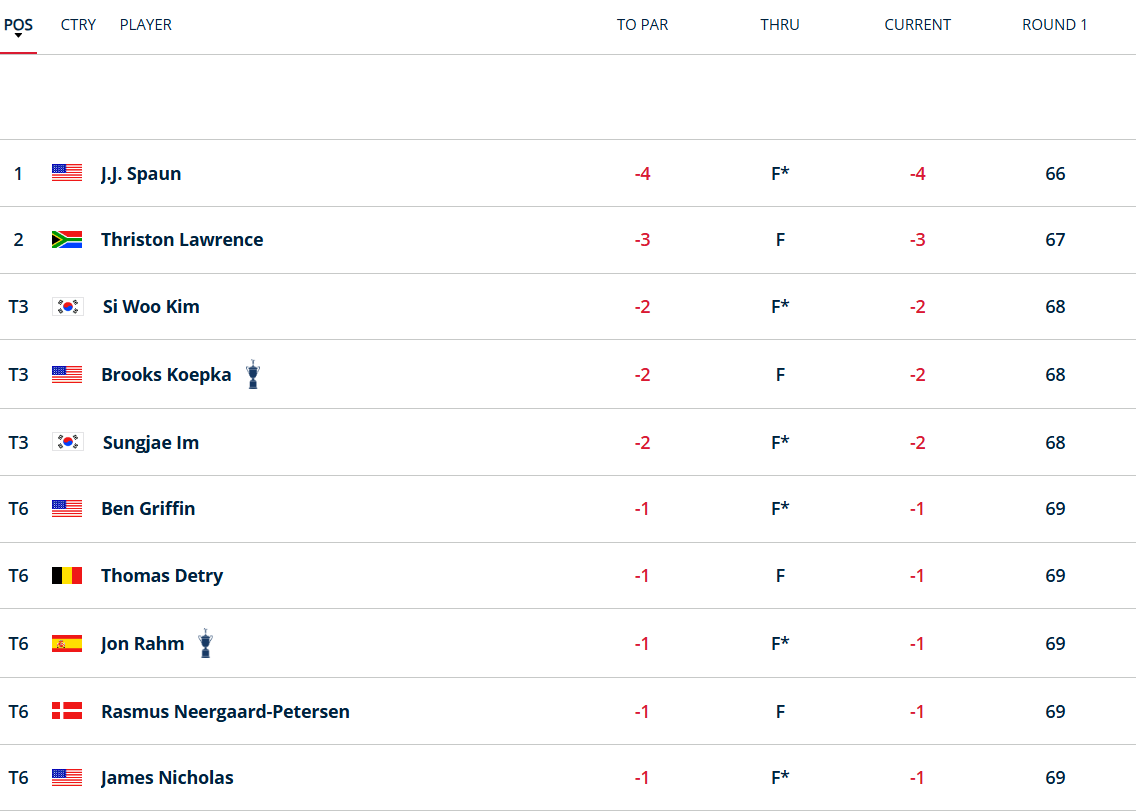Viewport: 1136px width, 811px height.
Task: Click the PLAYER column header
Action: (x=145, y=24)
